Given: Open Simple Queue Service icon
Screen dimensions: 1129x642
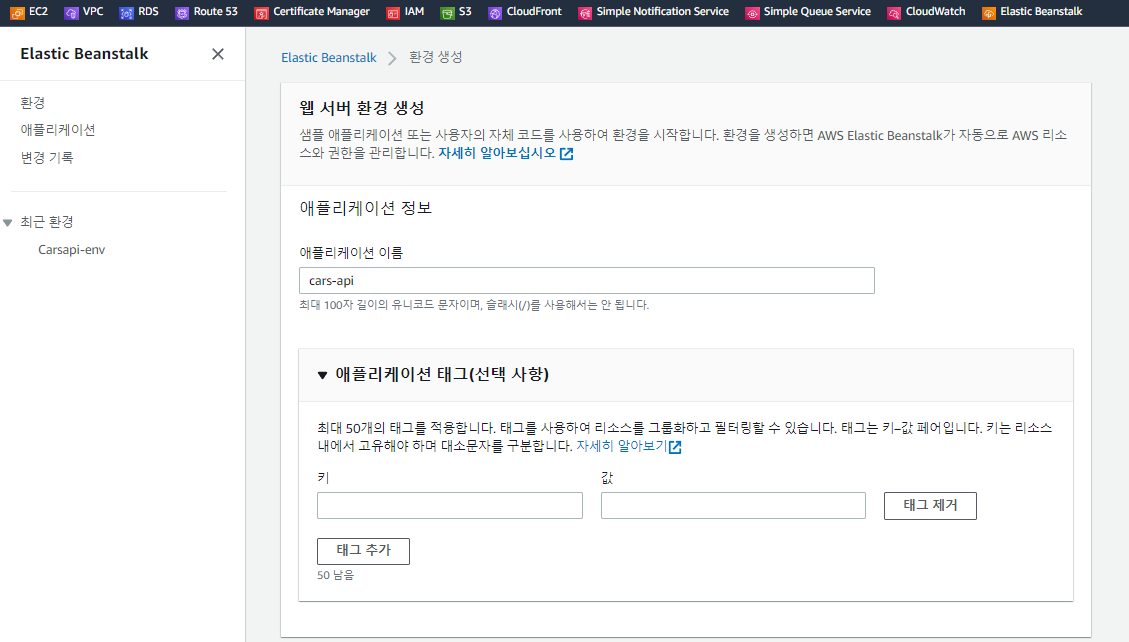Looking at the screenshot, I should [752, 12].
